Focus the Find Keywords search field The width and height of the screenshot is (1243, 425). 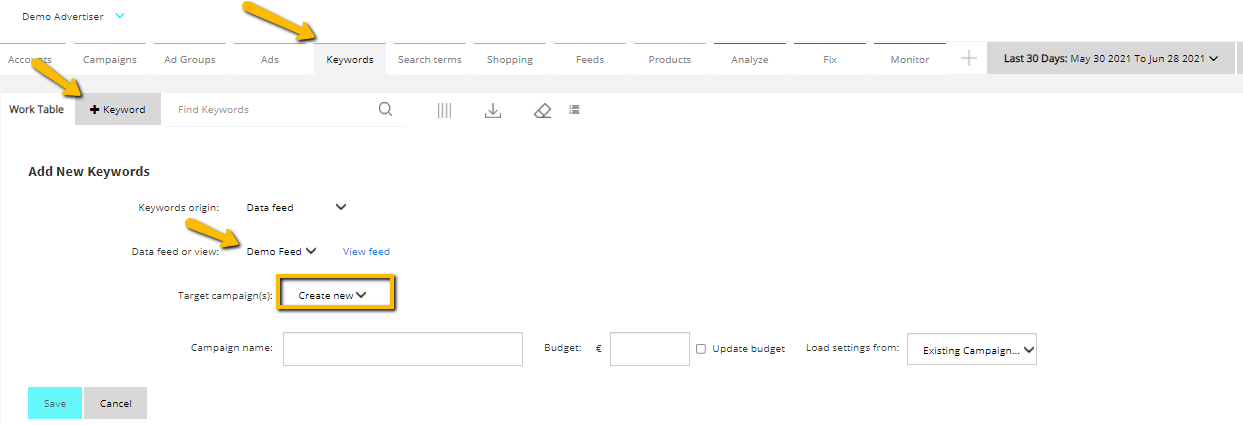coord(270,109)
